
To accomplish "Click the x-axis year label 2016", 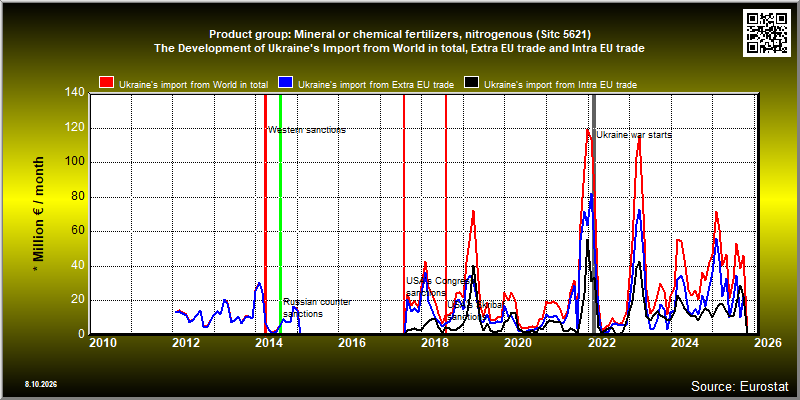I will pos(353,343).
